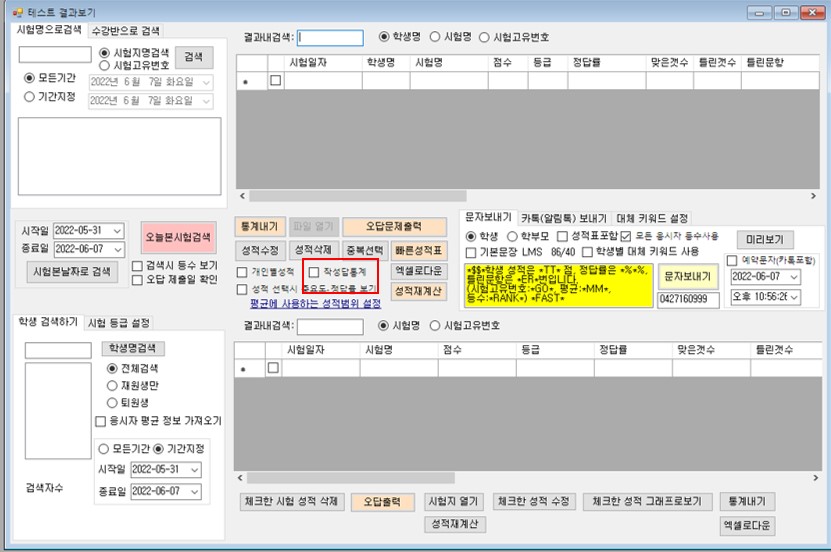
Task: Open the 시작일 dropdown in the student search panel
Action: (x=195, y=470)
